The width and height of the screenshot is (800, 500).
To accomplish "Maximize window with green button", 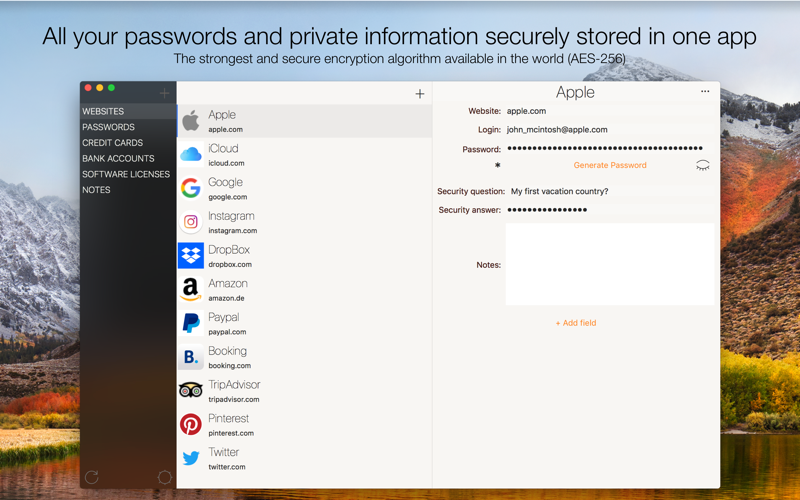I will pos(111,88).
